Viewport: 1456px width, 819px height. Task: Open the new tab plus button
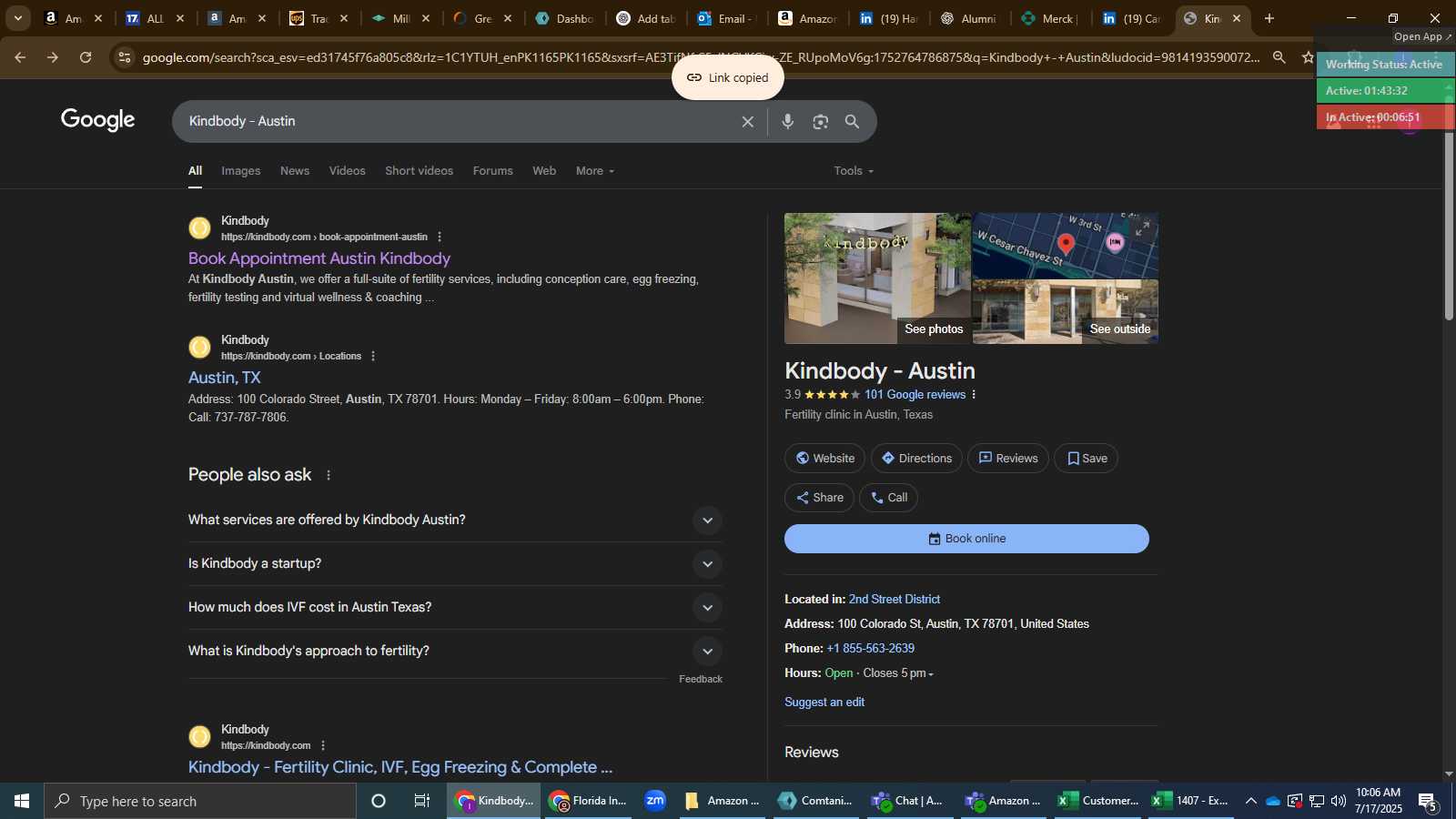1269,18
